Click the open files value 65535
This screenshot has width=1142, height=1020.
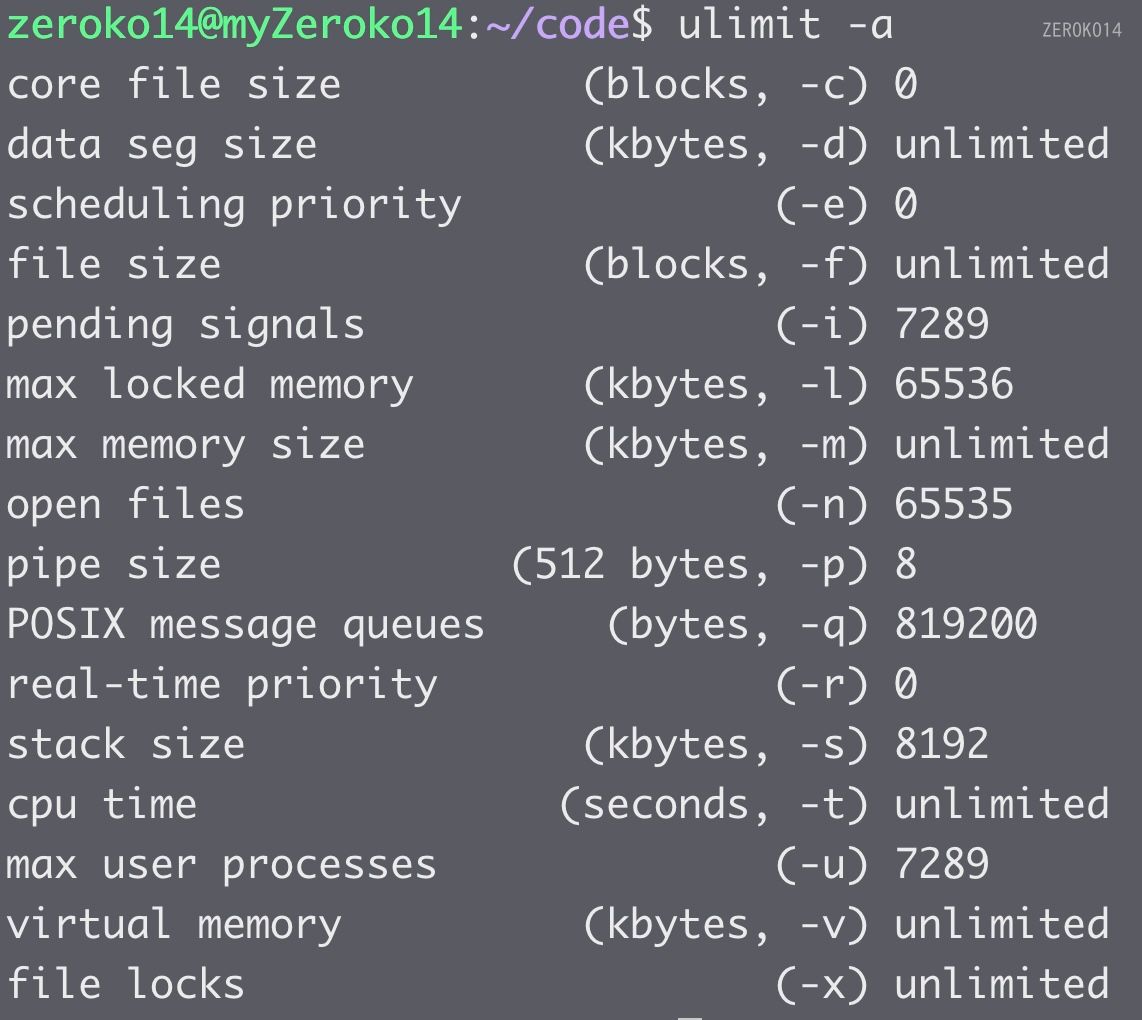[953, 505]
